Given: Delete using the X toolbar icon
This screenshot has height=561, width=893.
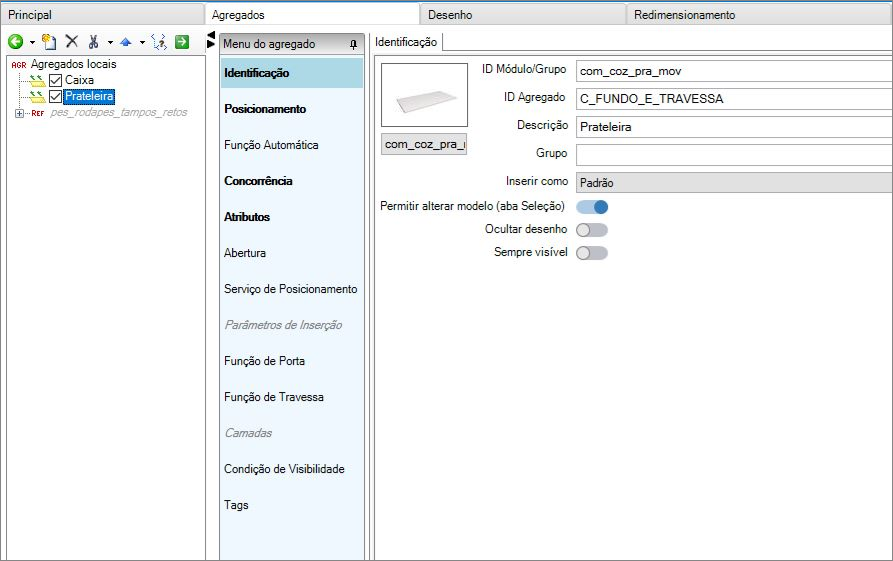Looking at the screenshot, I should tap(72, 41).
